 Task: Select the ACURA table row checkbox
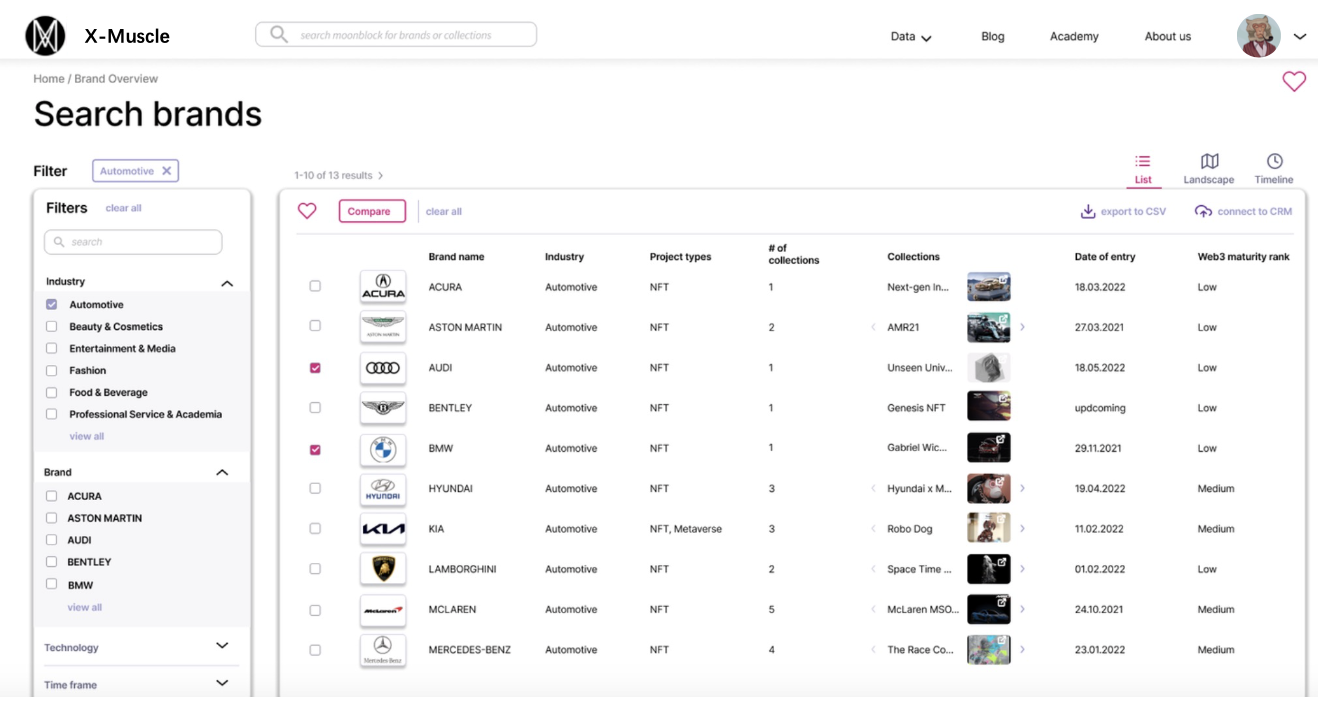315,286
